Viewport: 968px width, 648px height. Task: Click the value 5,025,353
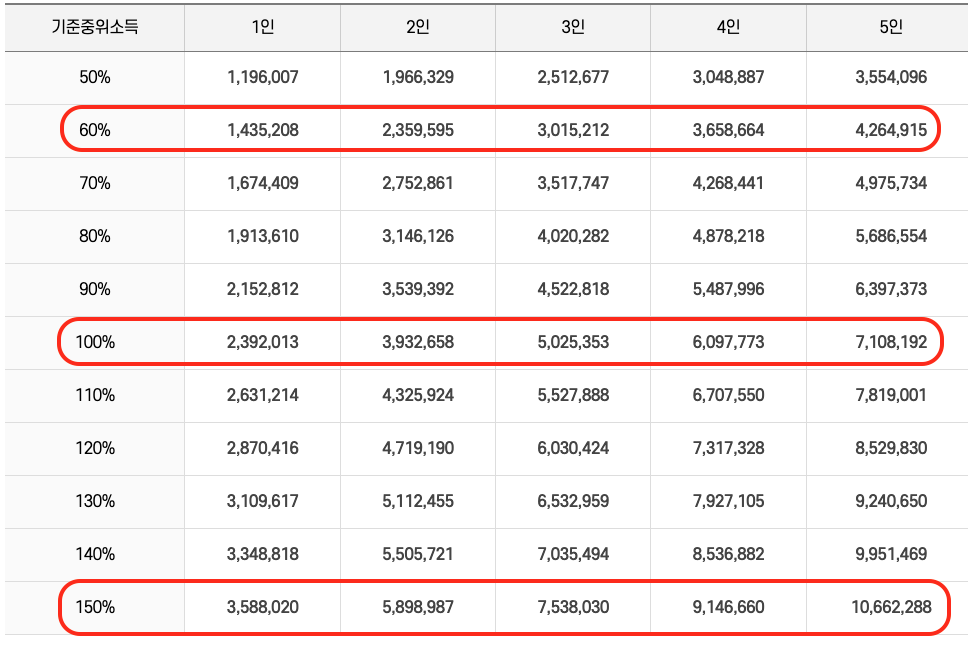(573, 342)
